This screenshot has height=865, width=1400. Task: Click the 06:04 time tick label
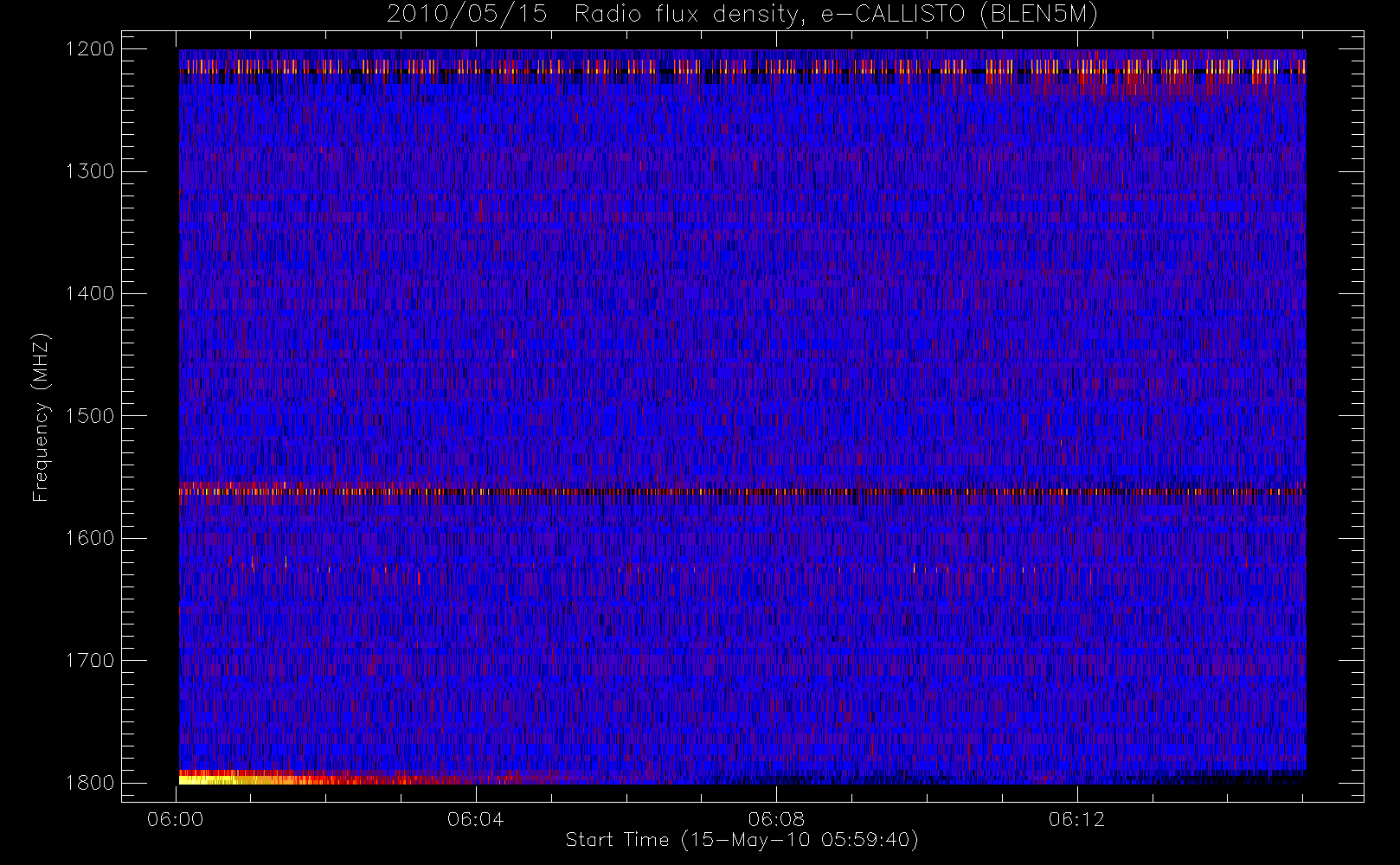click(476, 819)
